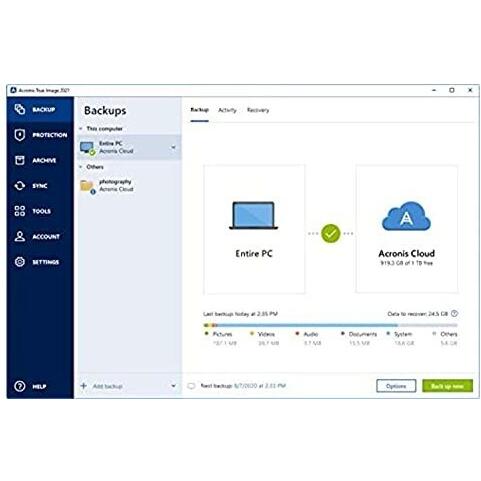Click the Data to recover help icon
This screenshot has width=481, height=481.
tap(454, 314)
